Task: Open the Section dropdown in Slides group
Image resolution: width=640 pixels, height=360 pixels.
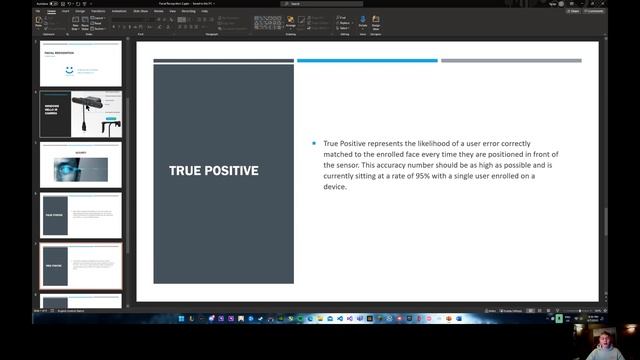Action: coord(98,29)
